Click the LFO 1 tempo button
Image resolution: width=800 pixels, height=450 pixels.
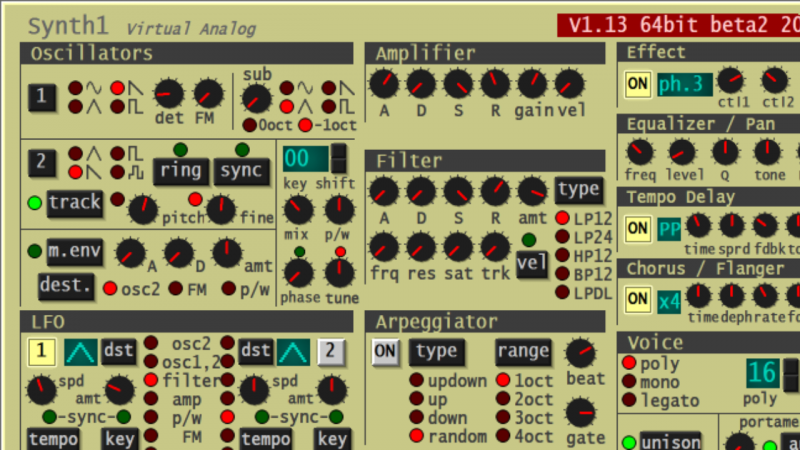54,439
